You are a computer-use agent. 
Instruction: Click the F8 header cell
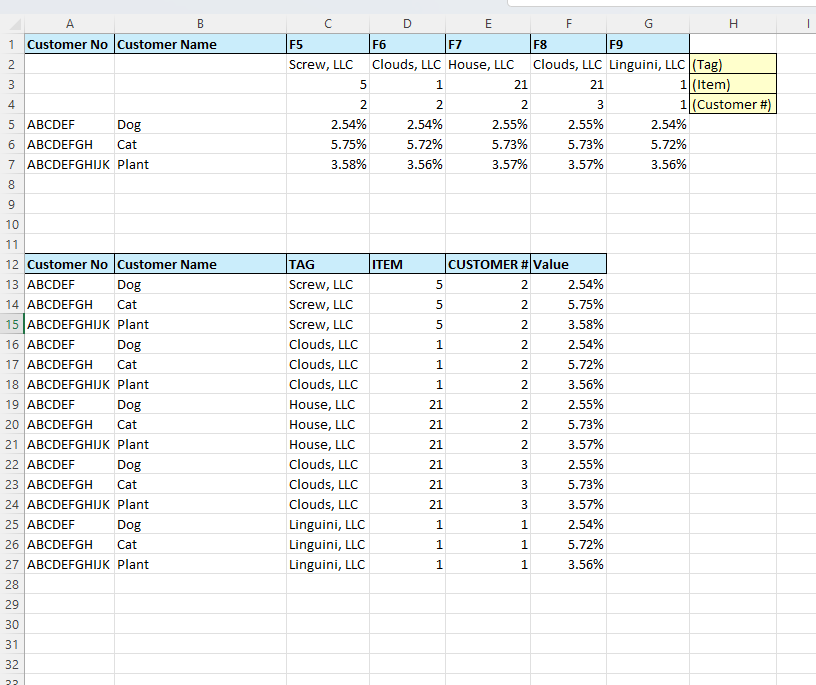pos(569,44)
